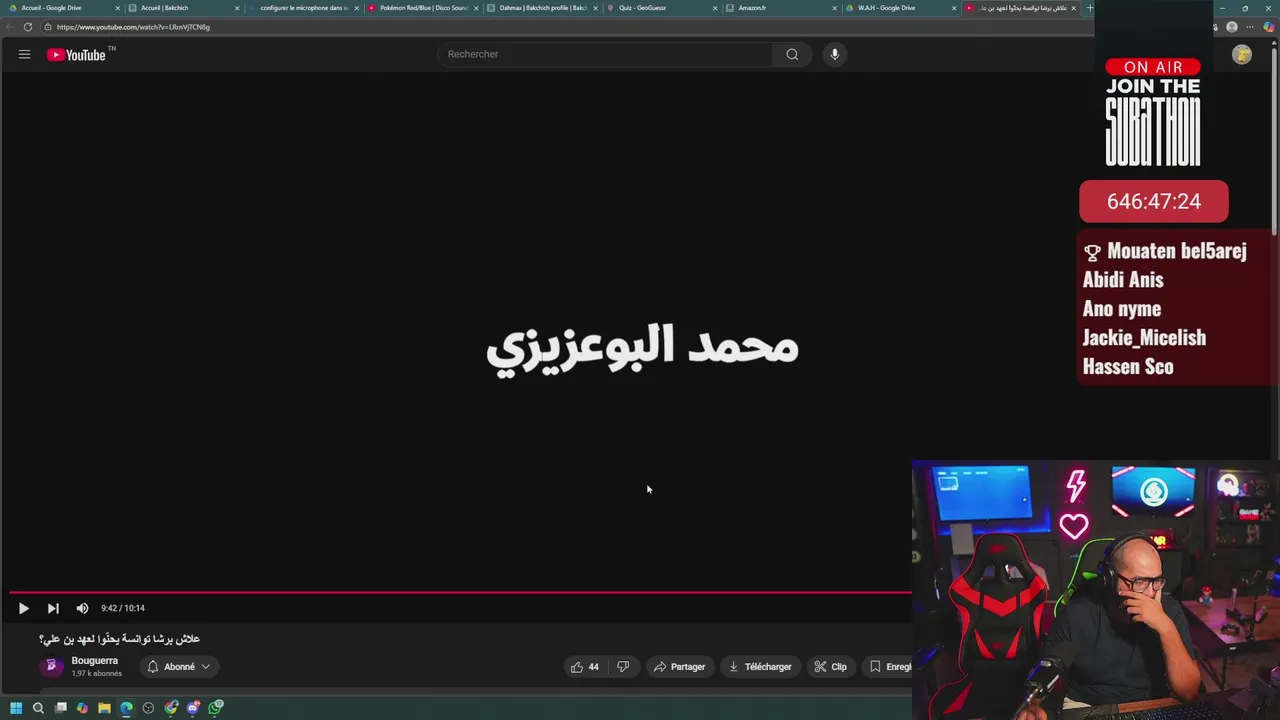The height and width of the screenshot is (720, 1280).
Task: Click Abidi Anis in the leaderboard
Action: (x=1123, y=280)
